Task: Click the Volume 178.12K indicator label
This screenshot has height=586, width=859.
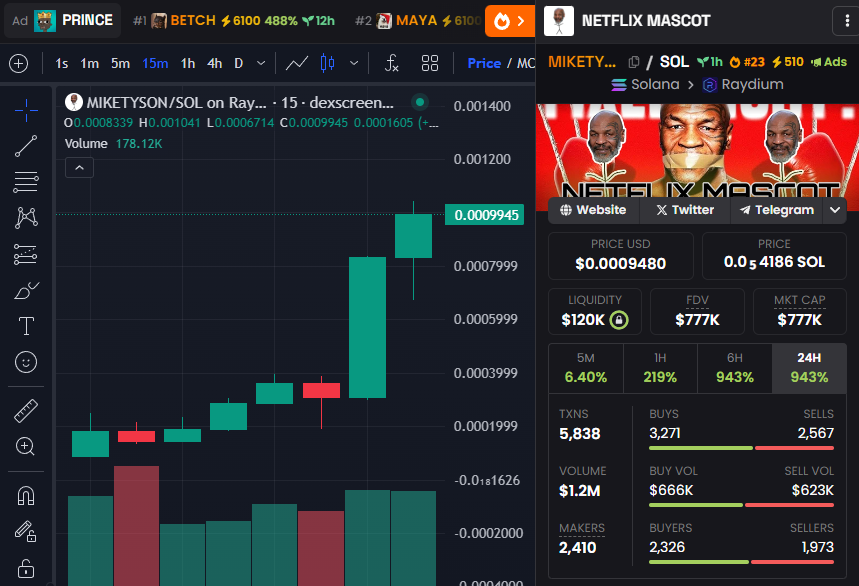Action: [x=113, y=143]
